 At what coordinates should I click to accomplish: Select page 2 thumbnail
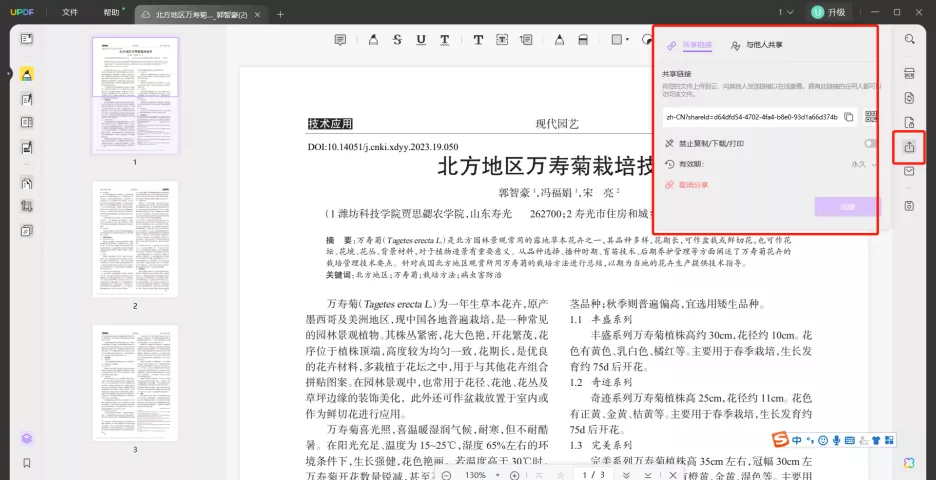pyautogui.click(x=135, y=239)
